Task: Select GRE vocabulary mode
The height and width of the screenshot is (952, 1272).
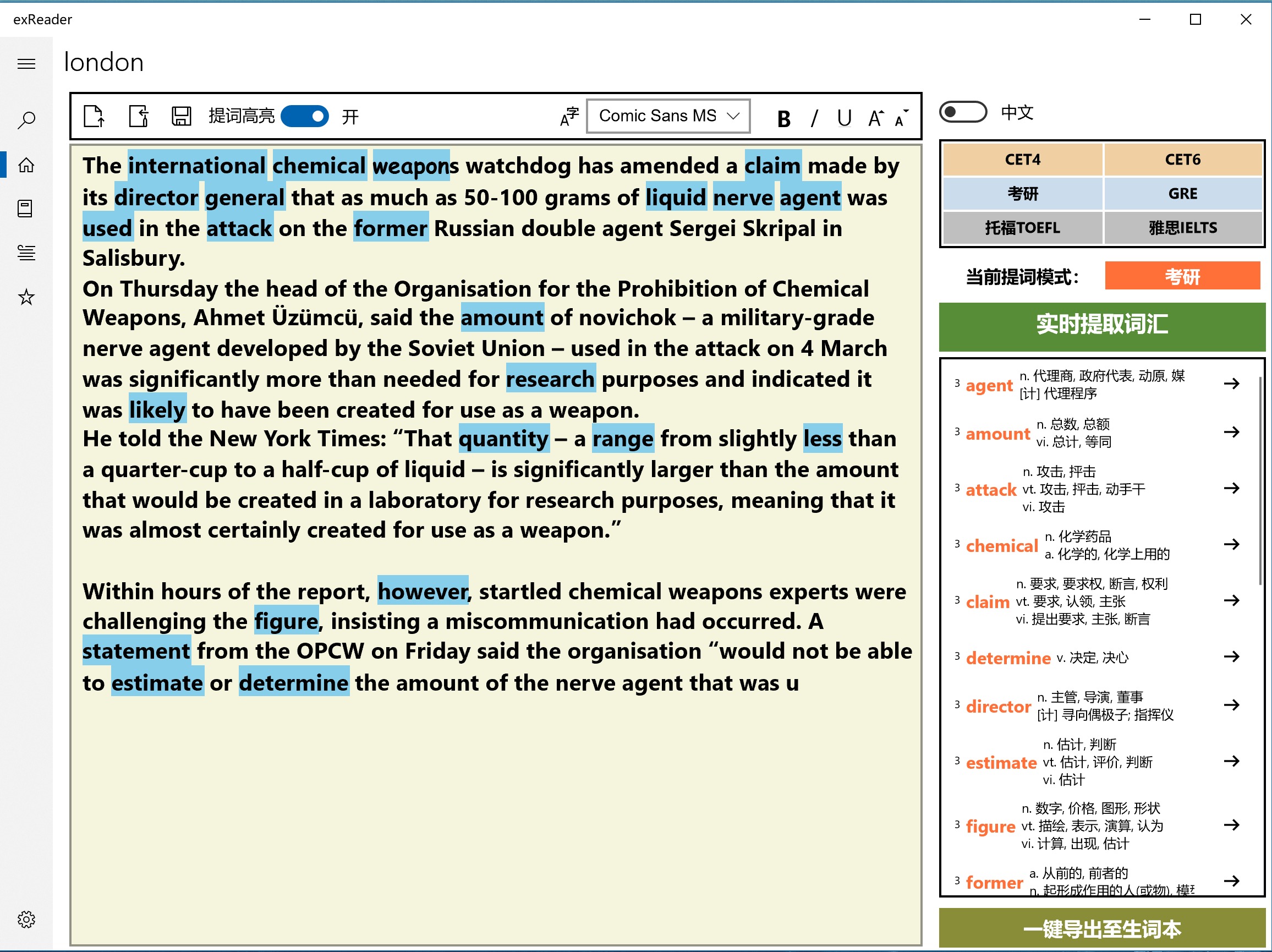Action: click(1182, 194)
